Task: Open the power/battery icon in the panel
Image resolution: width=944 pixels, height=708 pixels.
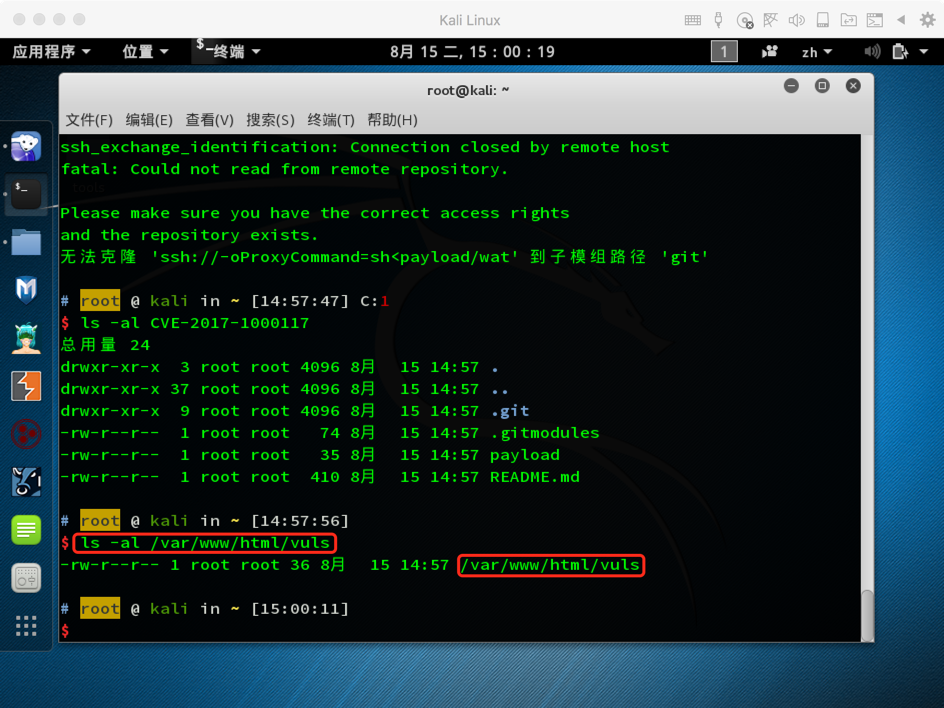Action: pyautogui.click(x=900, y=52)
